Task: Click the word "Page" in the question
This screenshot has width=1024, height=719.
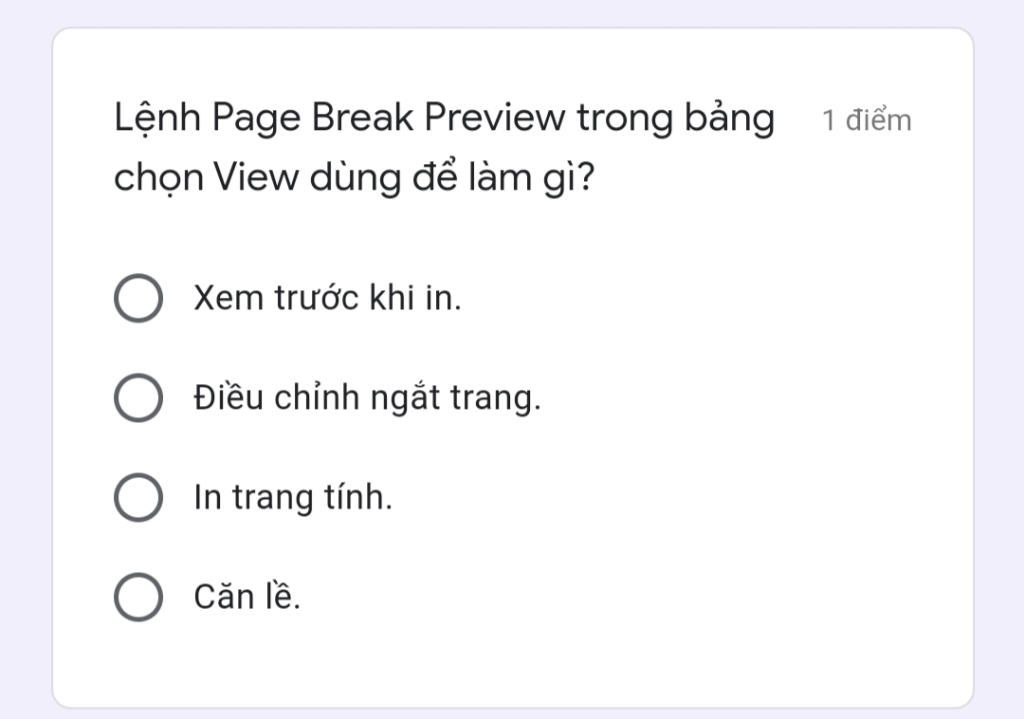Action: pos(256,119)
